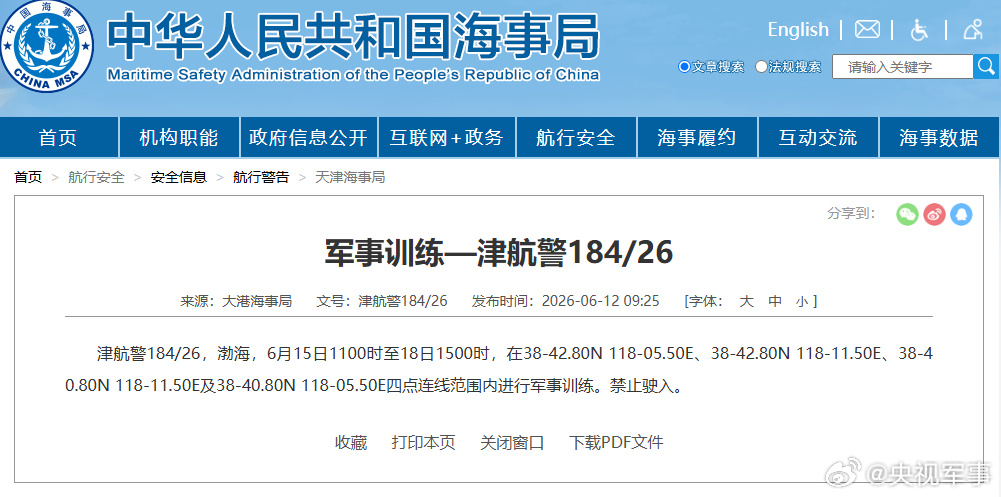
Task: Click the elderly-friendly mode icon
Action: pyautogui.click(x=974, y=29)
